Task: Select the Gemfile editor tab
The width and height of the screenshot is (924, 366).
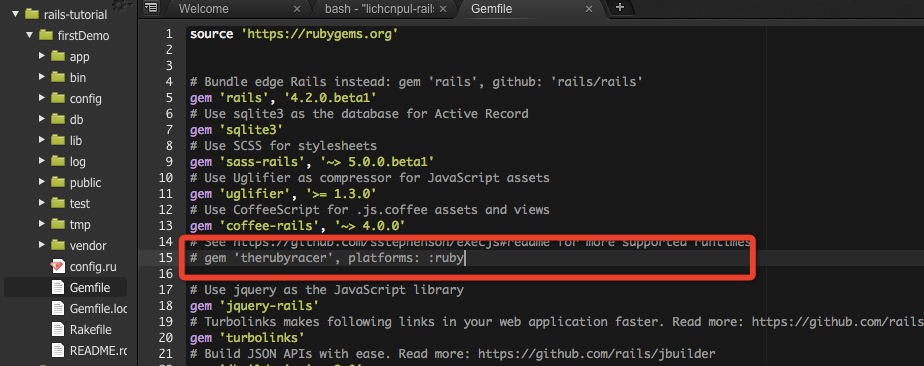Action: (491, 9)
